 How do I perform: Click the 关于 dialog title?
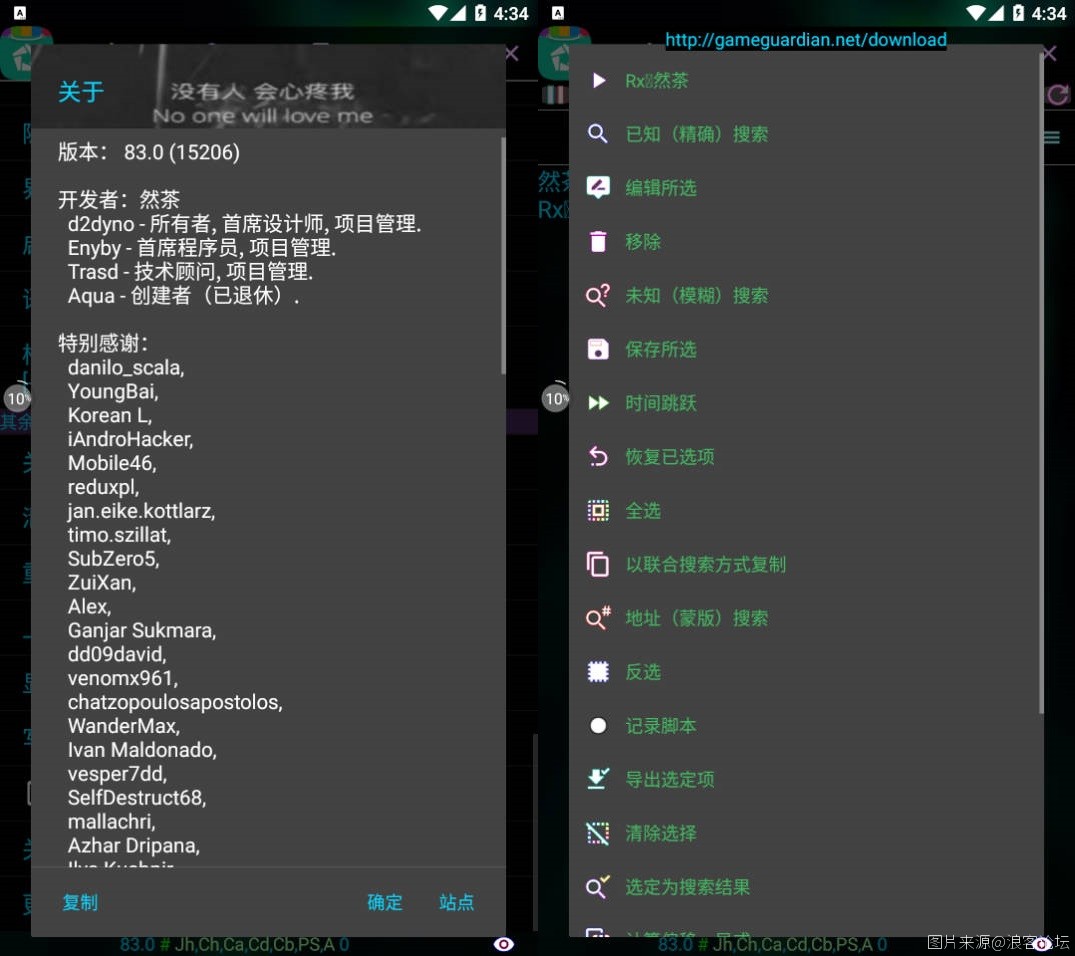coord(81,91)
